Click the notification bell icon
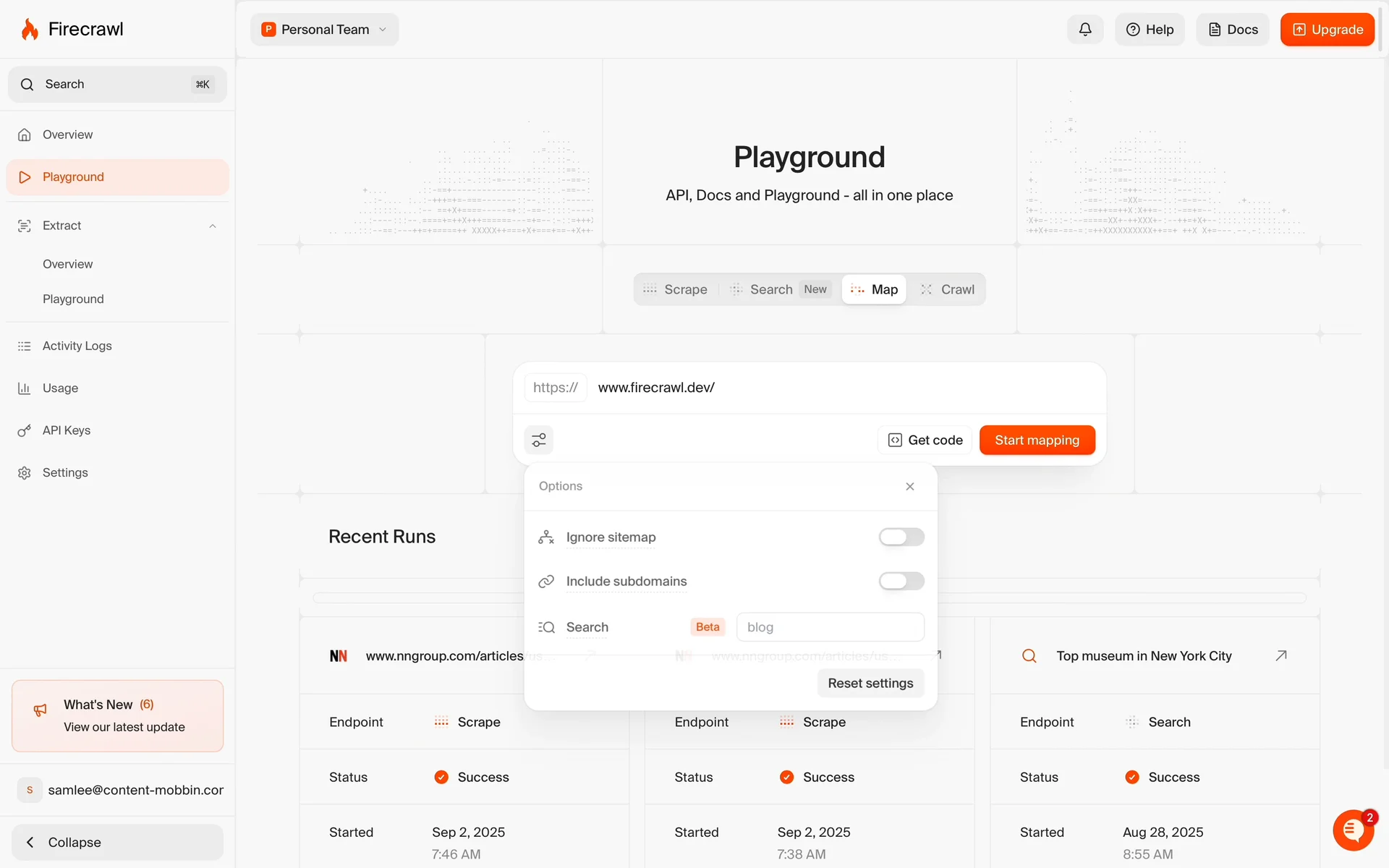This screenshot has height=868, width=1389. click(1084, 30)
